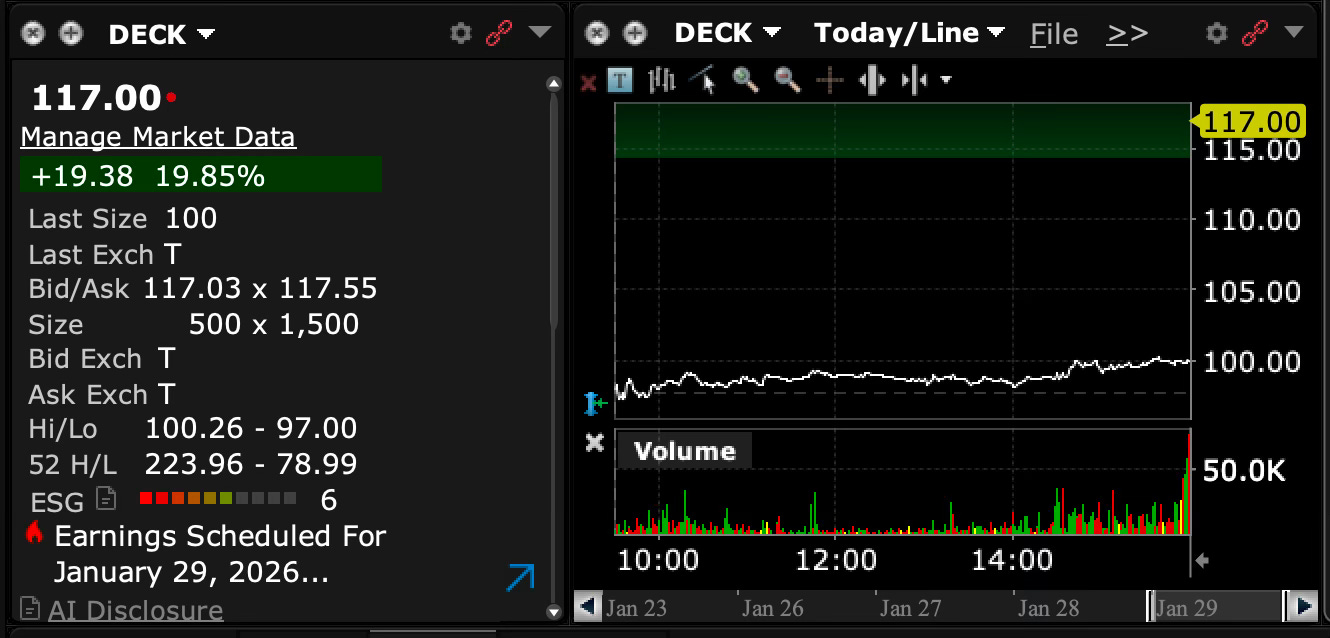
Task: Open the quote panel options triangle menu
Action: tap(539, 32)
